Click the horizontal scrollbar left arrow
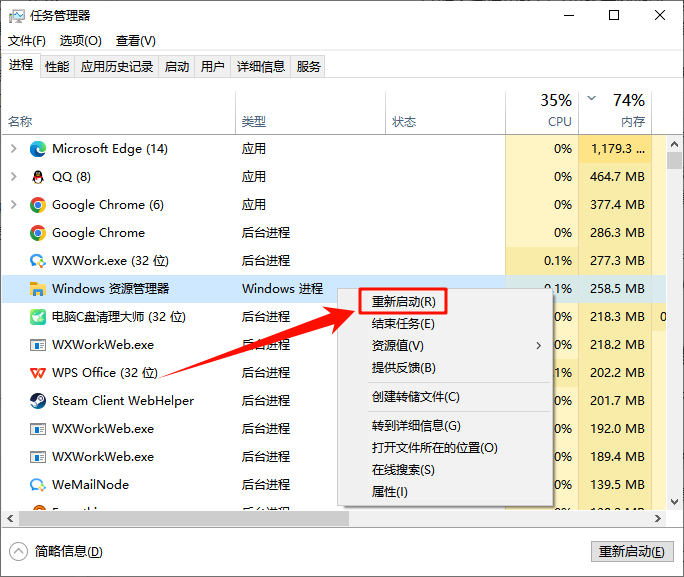684x577 pixels. pos(10,518)
